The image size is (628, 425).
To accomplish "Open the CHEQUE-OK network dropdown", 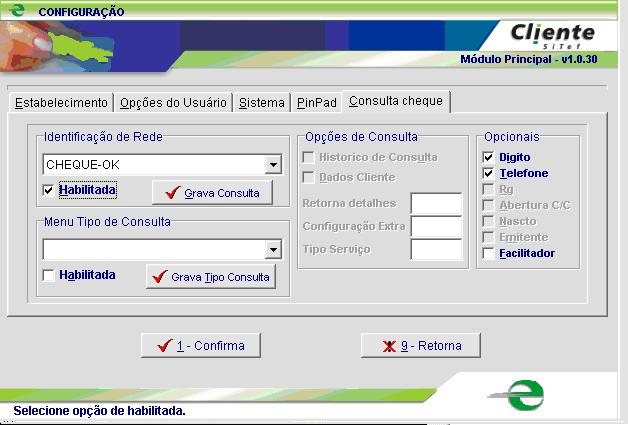I will point(273,164).
